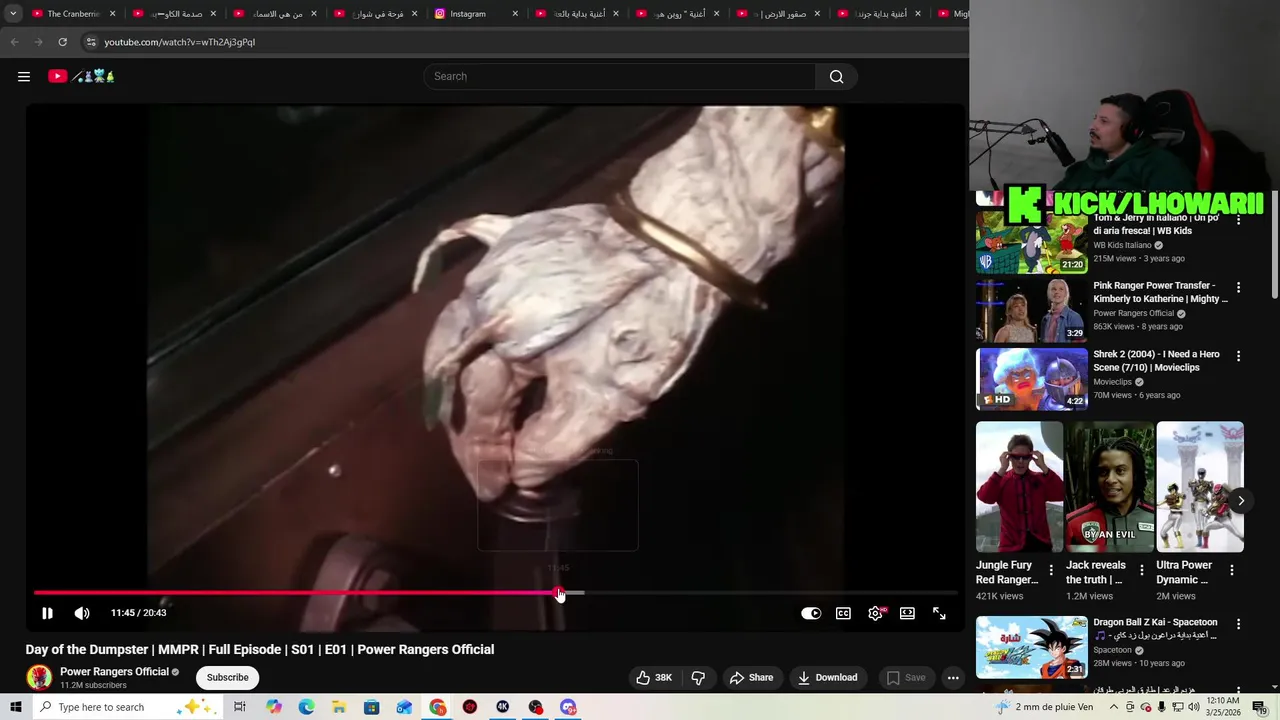Open options for Dragon Ball Z Kai video

click(1238, 624)
